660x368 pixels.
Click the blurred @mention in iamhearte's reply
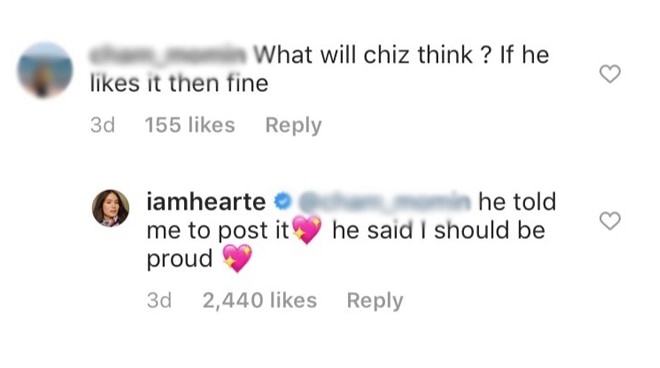coord(384,202)
